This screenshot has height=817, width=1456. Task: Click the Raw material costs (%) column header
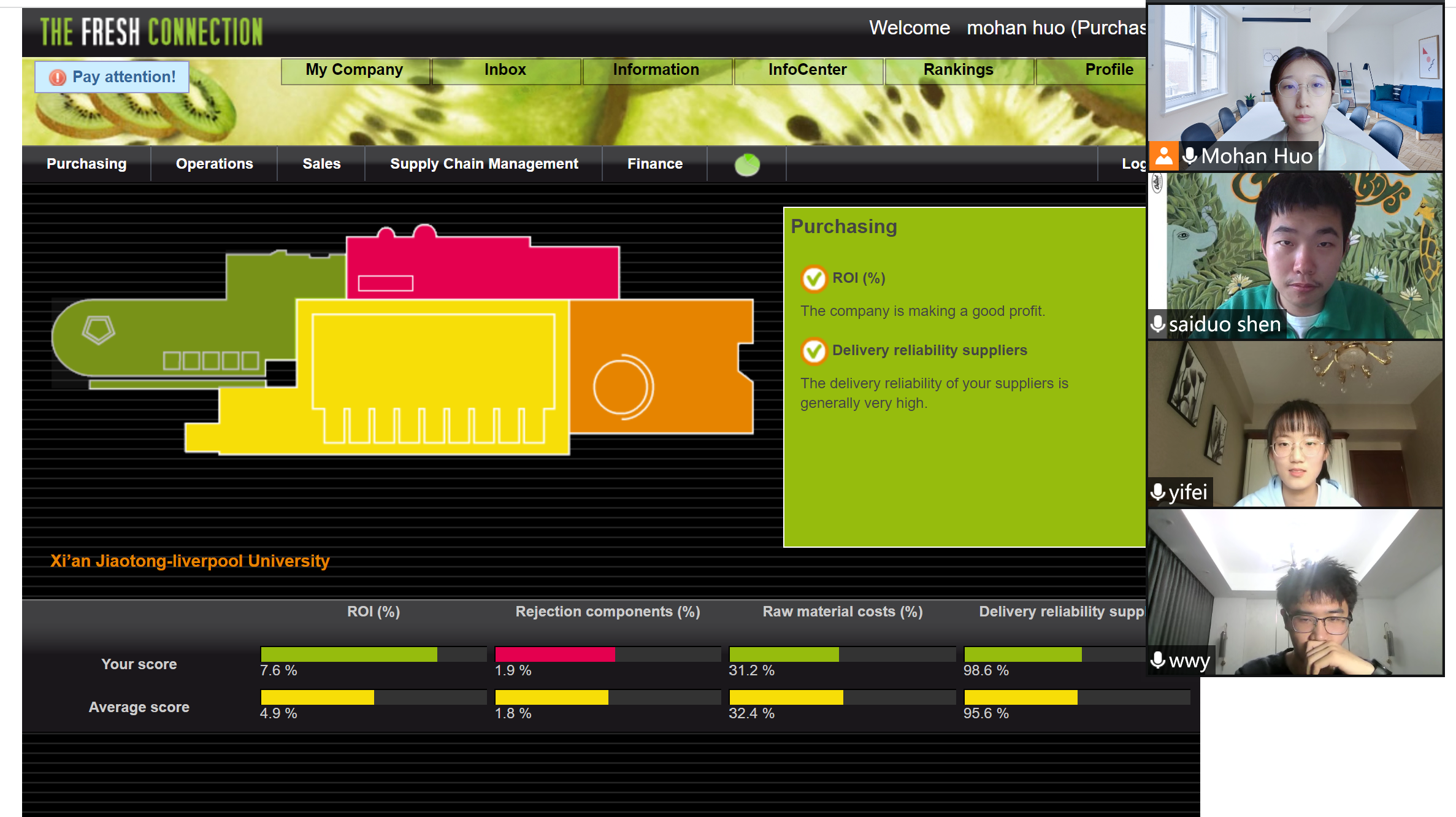[843, 612]
